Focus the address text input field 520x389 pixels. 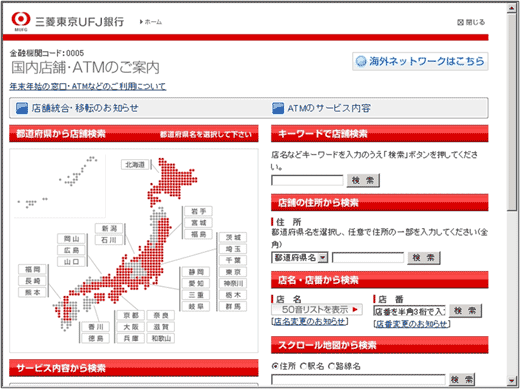point(368,258)
